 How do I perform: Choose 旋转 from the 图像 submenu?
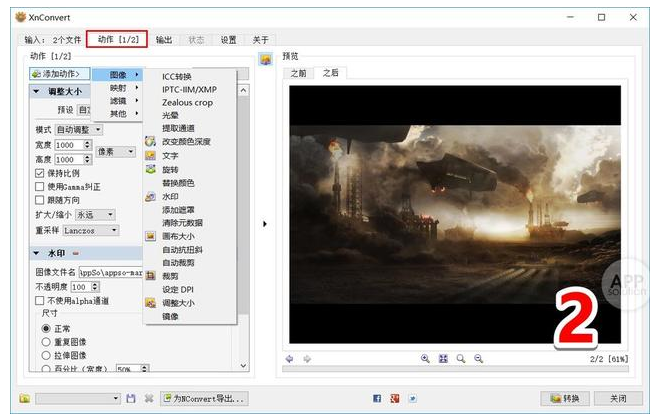(170, 169)
